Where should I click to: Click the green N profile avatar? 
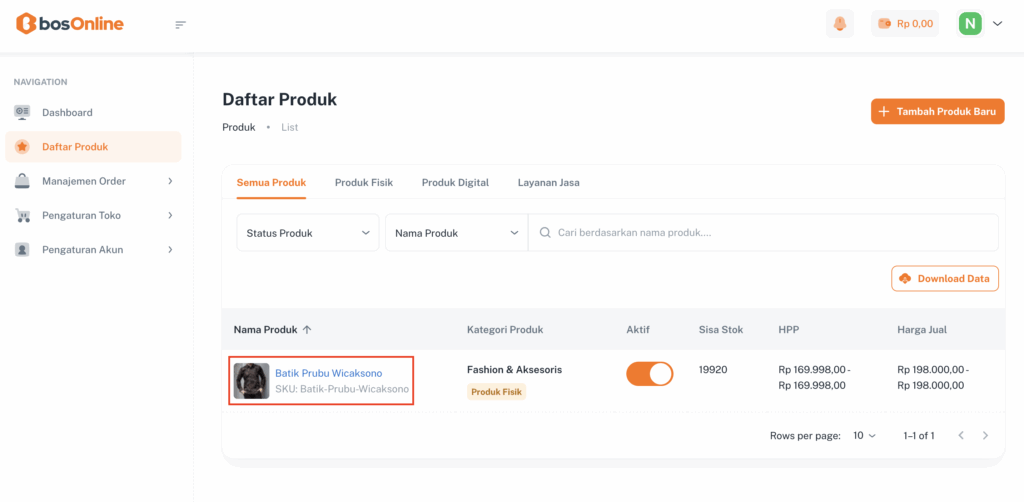970,24
